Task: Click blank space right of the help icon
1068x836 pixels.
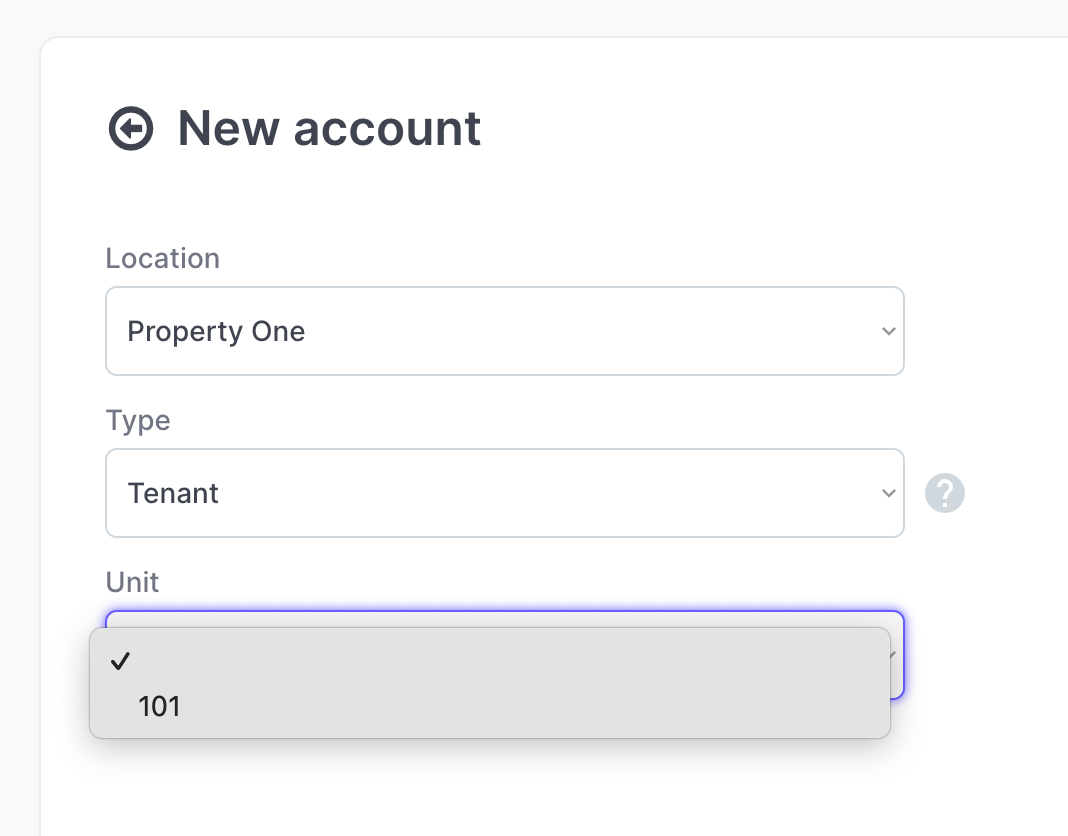Action: tap(1016, 493)
